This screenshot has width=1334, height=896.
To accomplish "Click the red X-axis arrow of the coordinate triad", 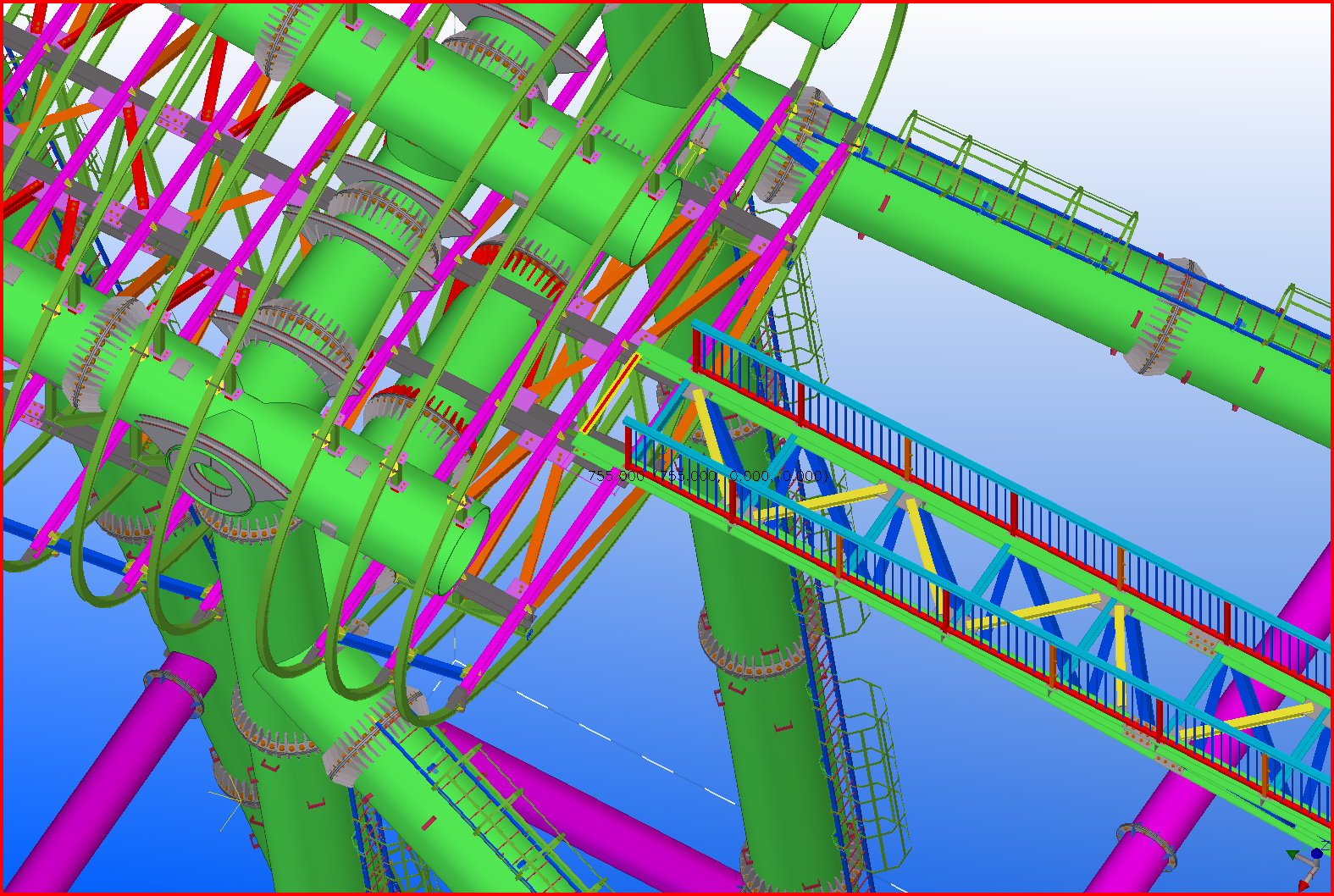I will (x=1304, y=884).
